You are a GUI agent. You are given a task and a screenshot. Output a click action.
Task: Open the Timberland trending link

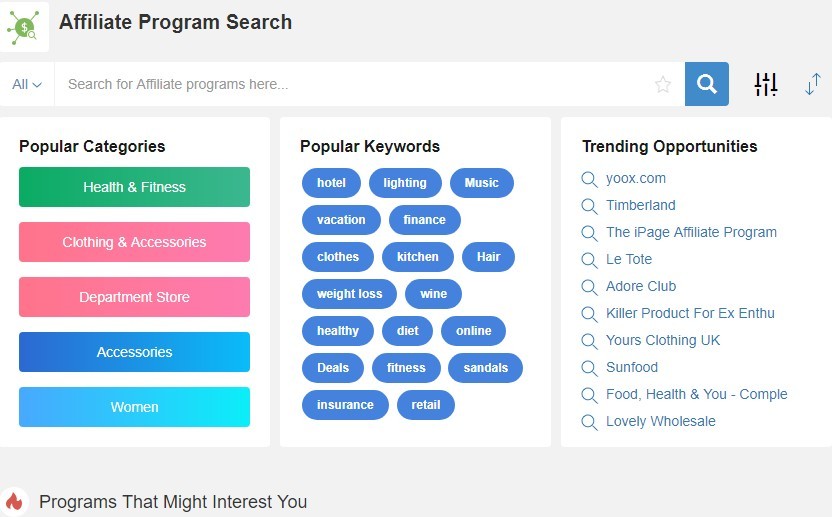[640, 205]
